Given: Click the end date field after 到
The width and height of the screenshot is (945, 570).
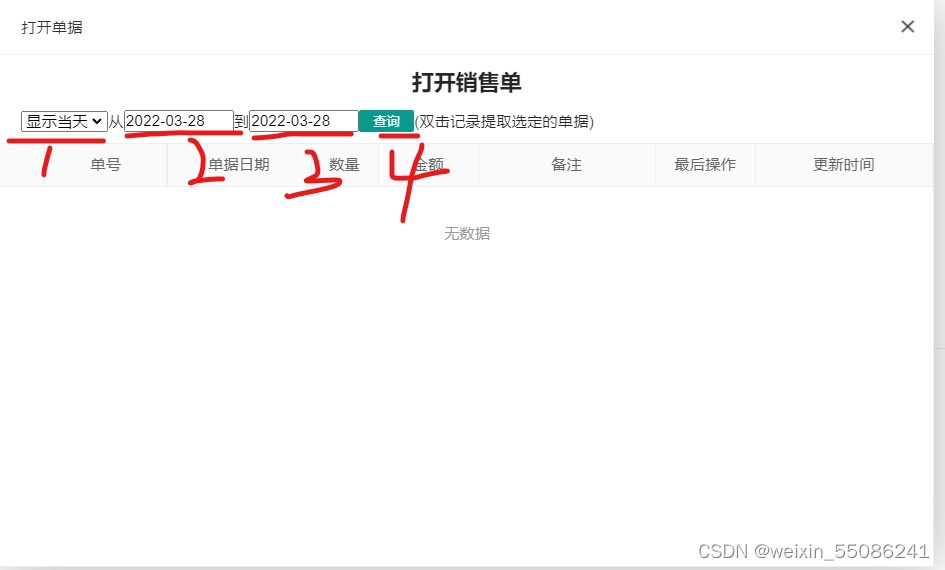Looking at the screenshot, I should tap(304, 121).
